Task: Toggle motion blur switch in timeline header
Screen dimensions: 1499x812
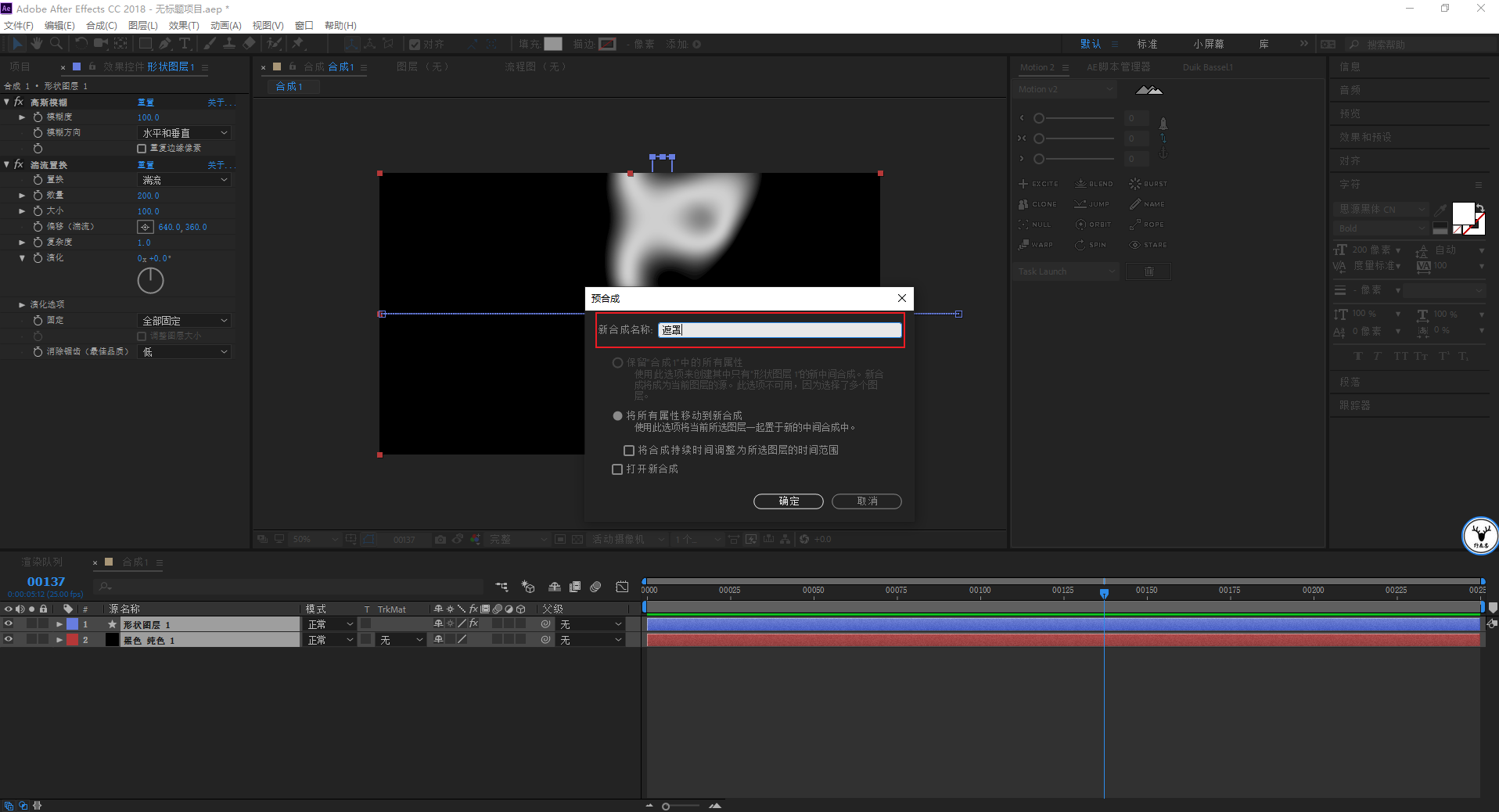Action: point(595,587)
